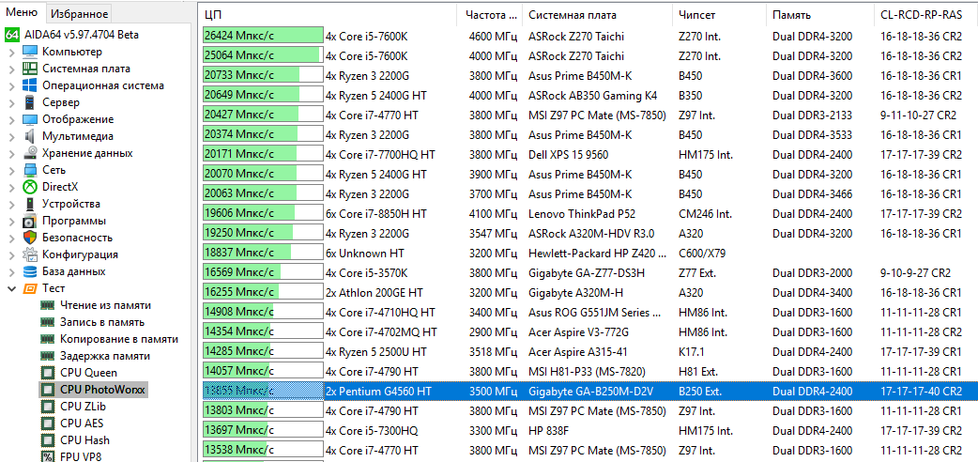Image resolution: width=978 pixels, height=462 pixels.
Task: Click the Network icon in the sidebar
Action: [x=29, y=170]
